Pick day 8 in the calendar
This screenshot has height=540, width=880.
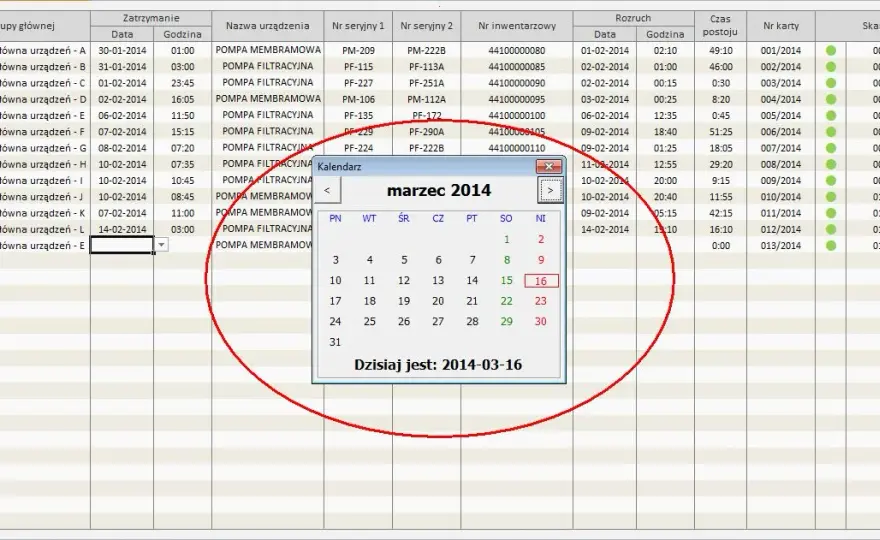(x=507, y=260)
